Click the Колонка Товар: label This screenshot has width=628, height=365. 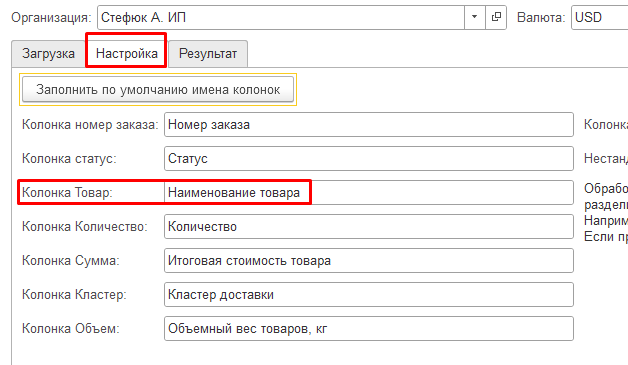67,193
